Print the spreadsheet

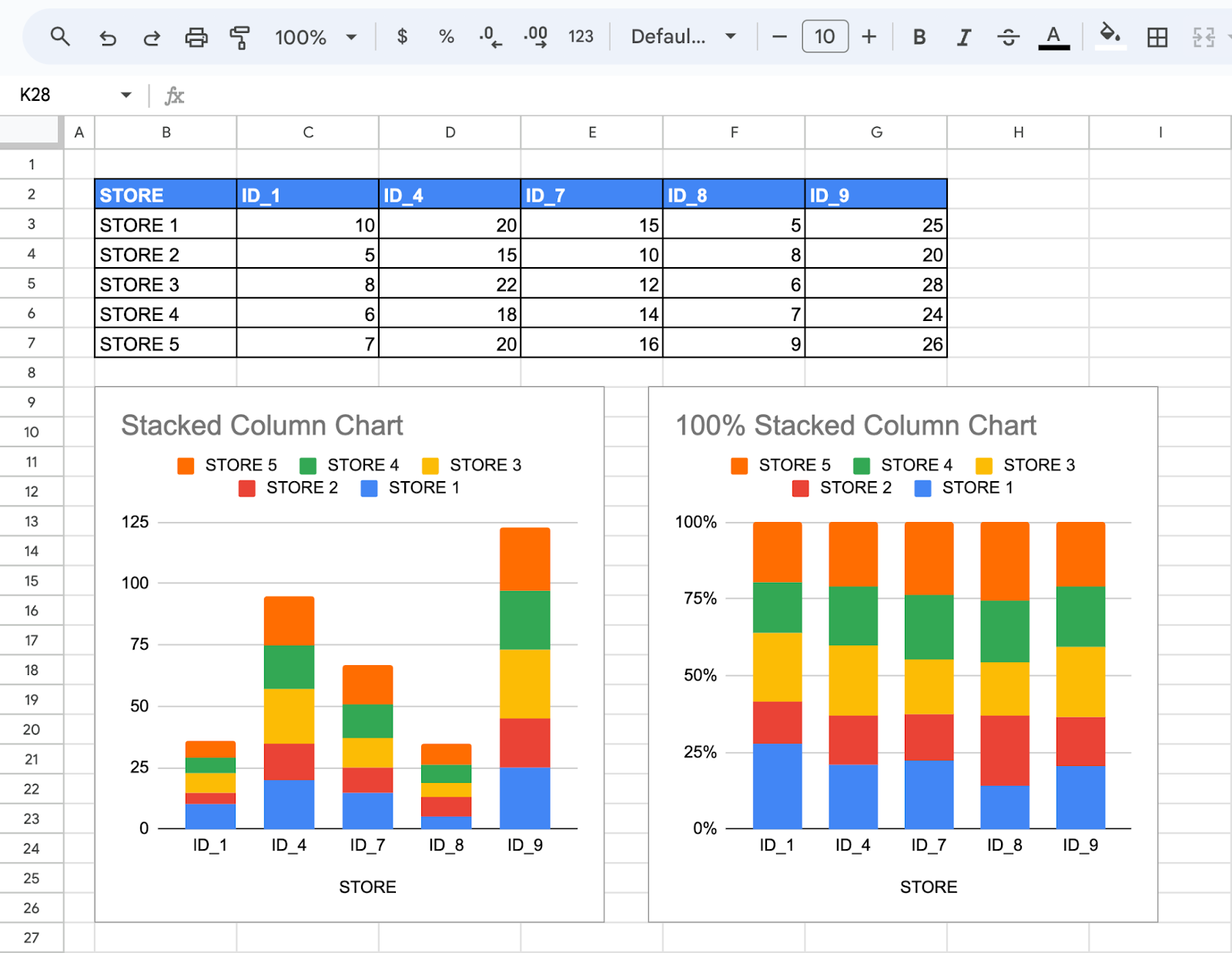tap(196, 37)
